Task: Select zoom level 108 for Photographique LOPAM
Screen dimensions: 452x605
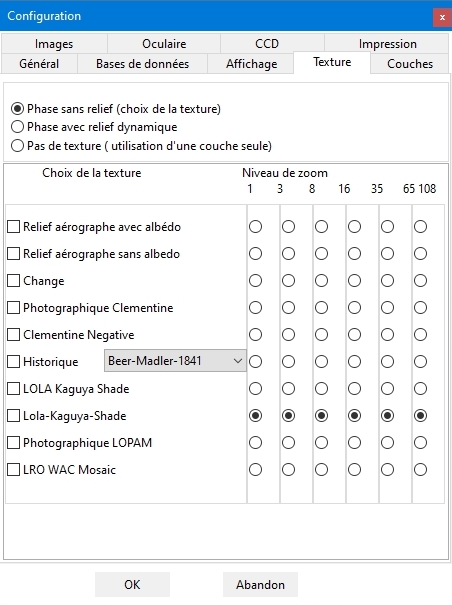Action: [x=420, y=443]
